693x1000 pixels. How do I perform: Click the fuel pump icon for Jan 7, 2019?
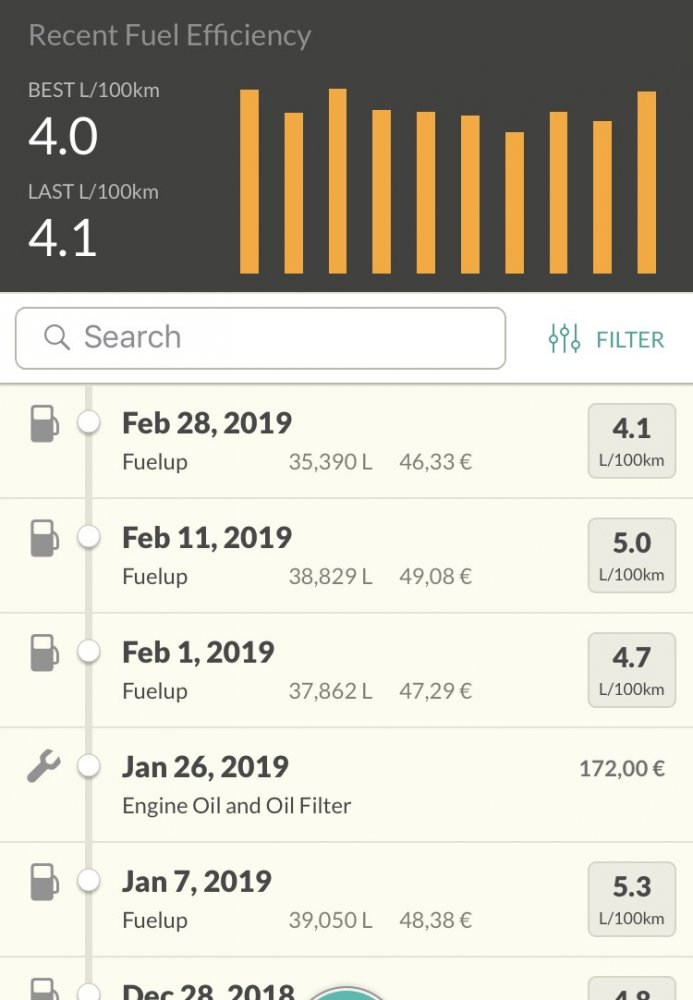(44, 882)
